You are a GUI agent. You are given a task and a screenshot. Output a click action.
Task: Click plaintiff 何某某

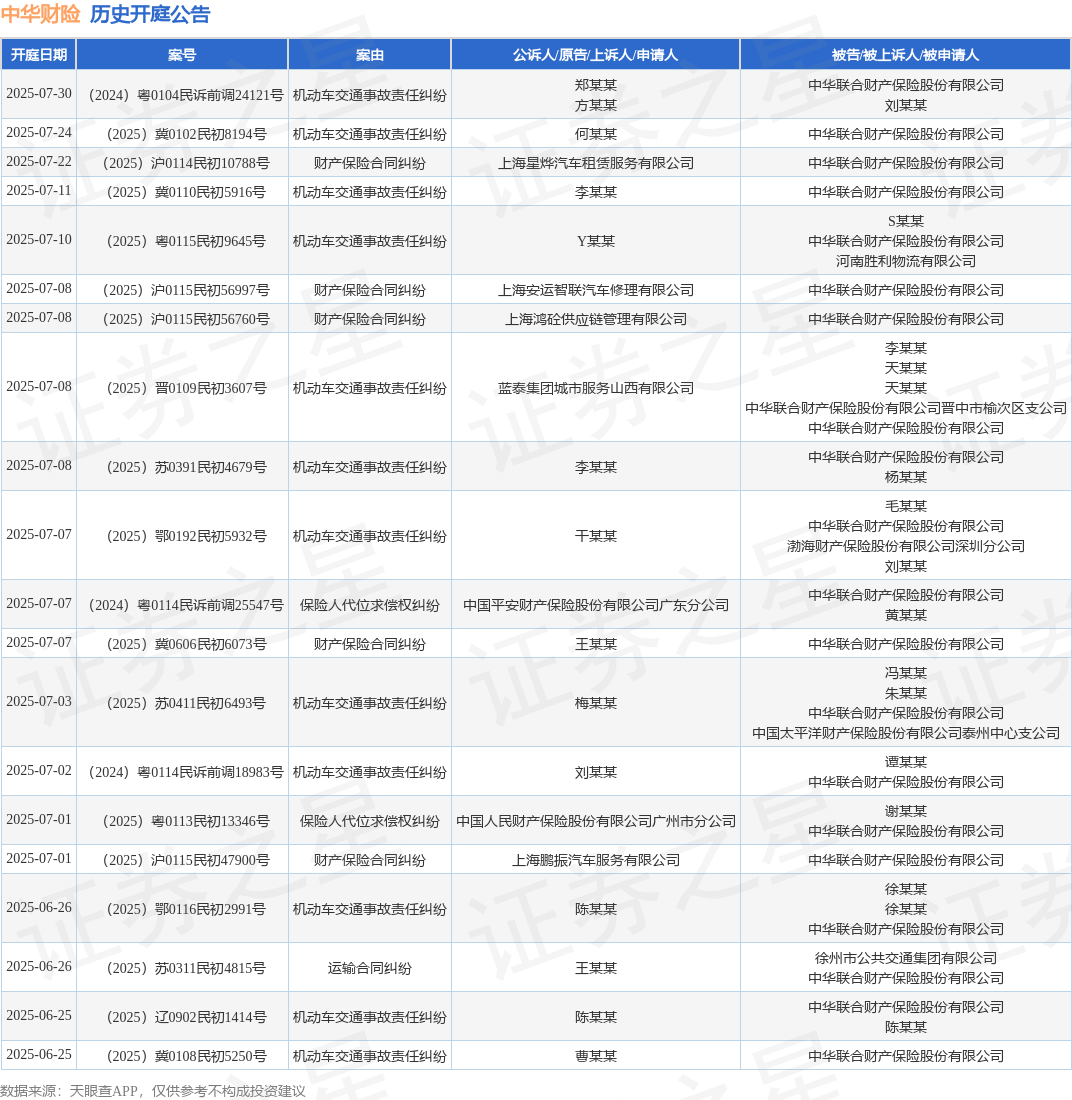pos(596,134)
